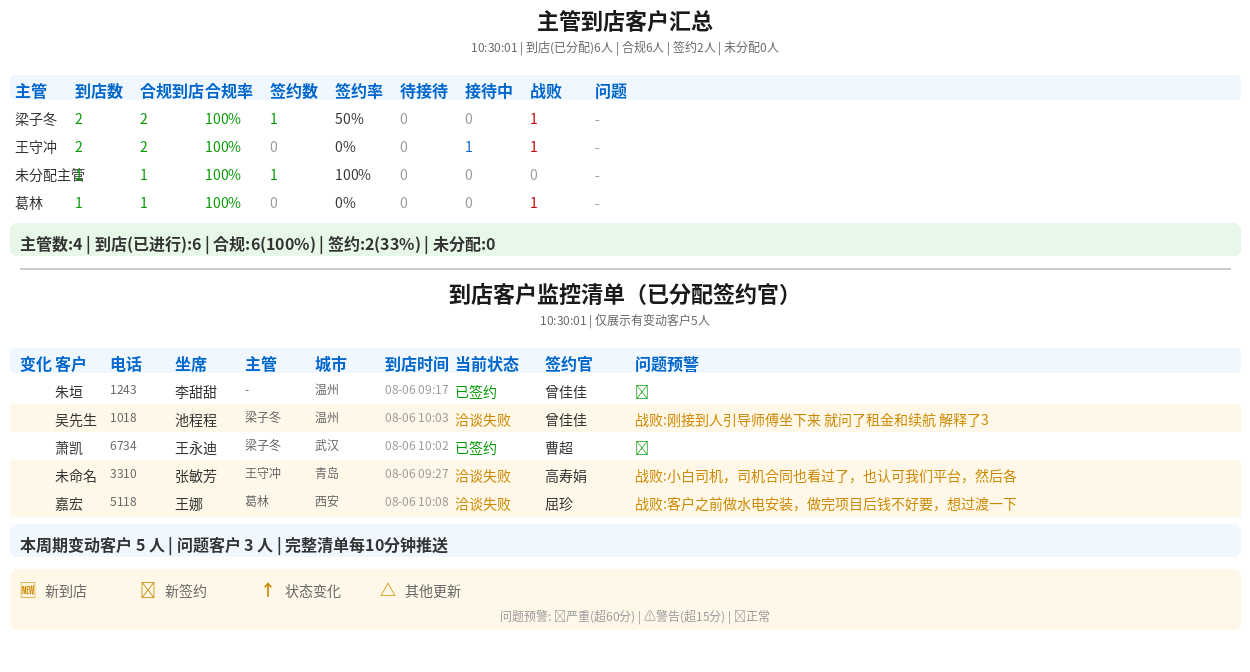Click the agent name 王永迪
This screenshot has width=1250, height=672.
(196, 448)
